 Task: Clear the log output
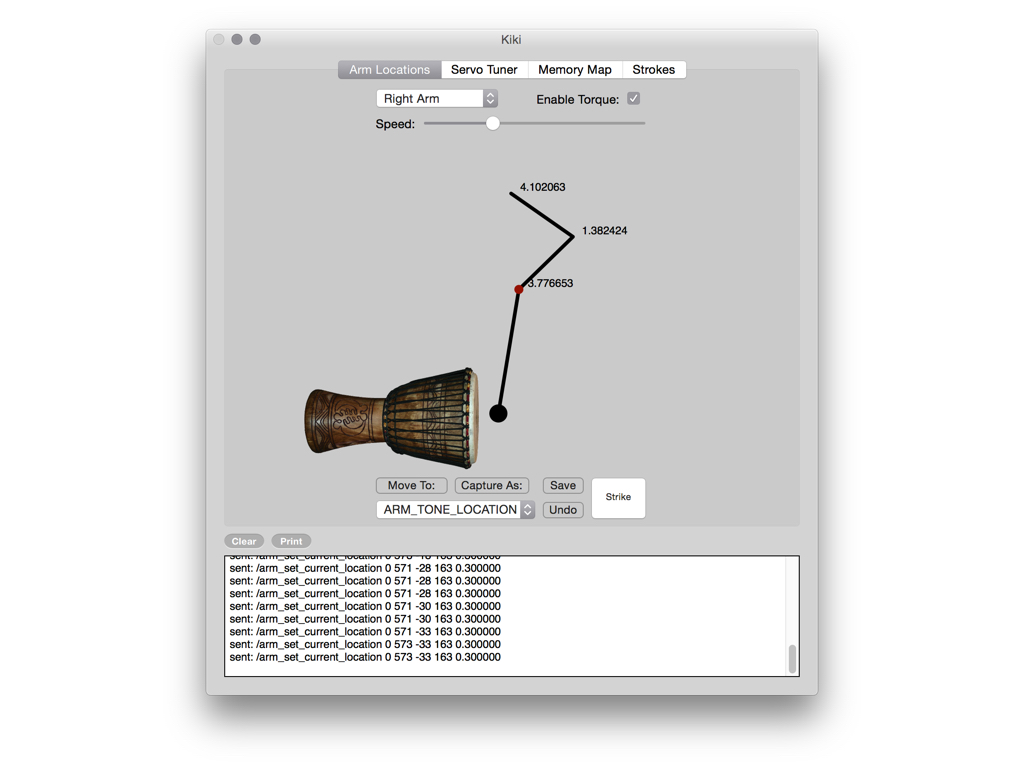tap(244, 541)
